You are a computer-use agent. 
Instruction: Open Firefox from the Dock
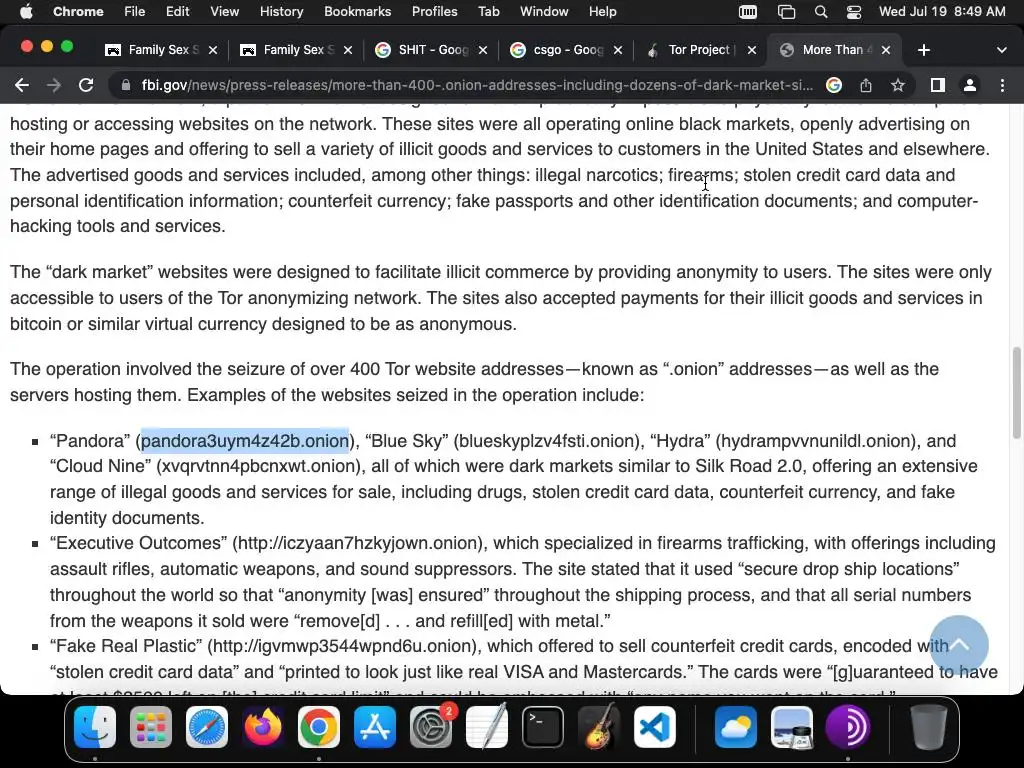263,727
